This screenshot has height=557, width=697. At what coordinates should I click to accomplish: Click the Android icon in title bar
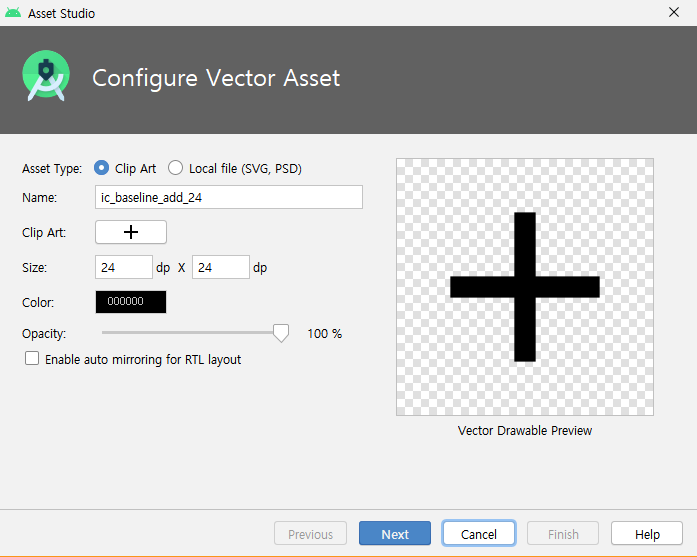point(13,13)
